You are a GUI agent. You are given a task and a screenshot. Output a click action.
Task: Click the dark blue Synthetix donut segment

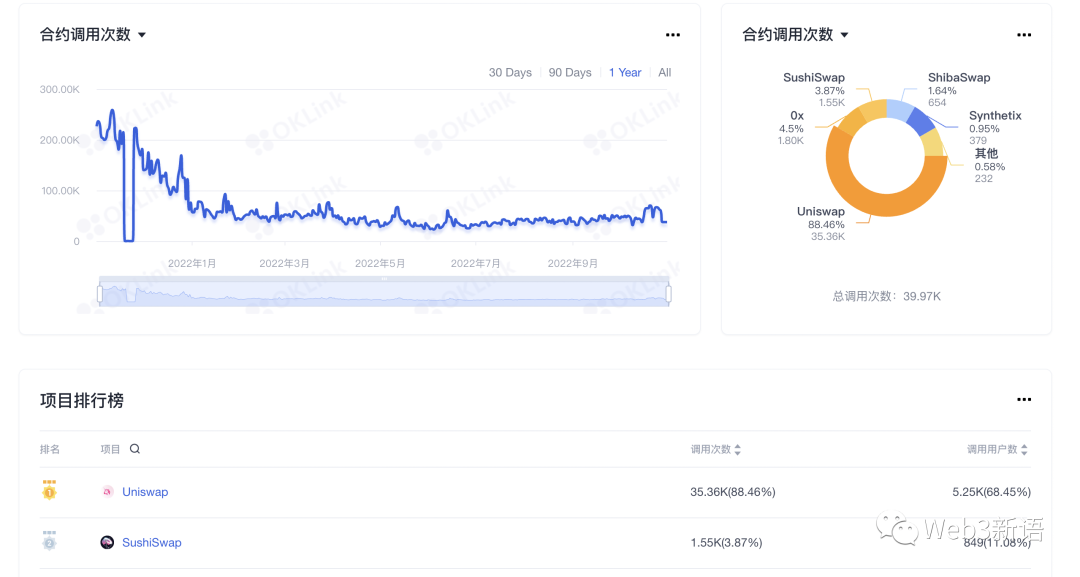[920, 120]
